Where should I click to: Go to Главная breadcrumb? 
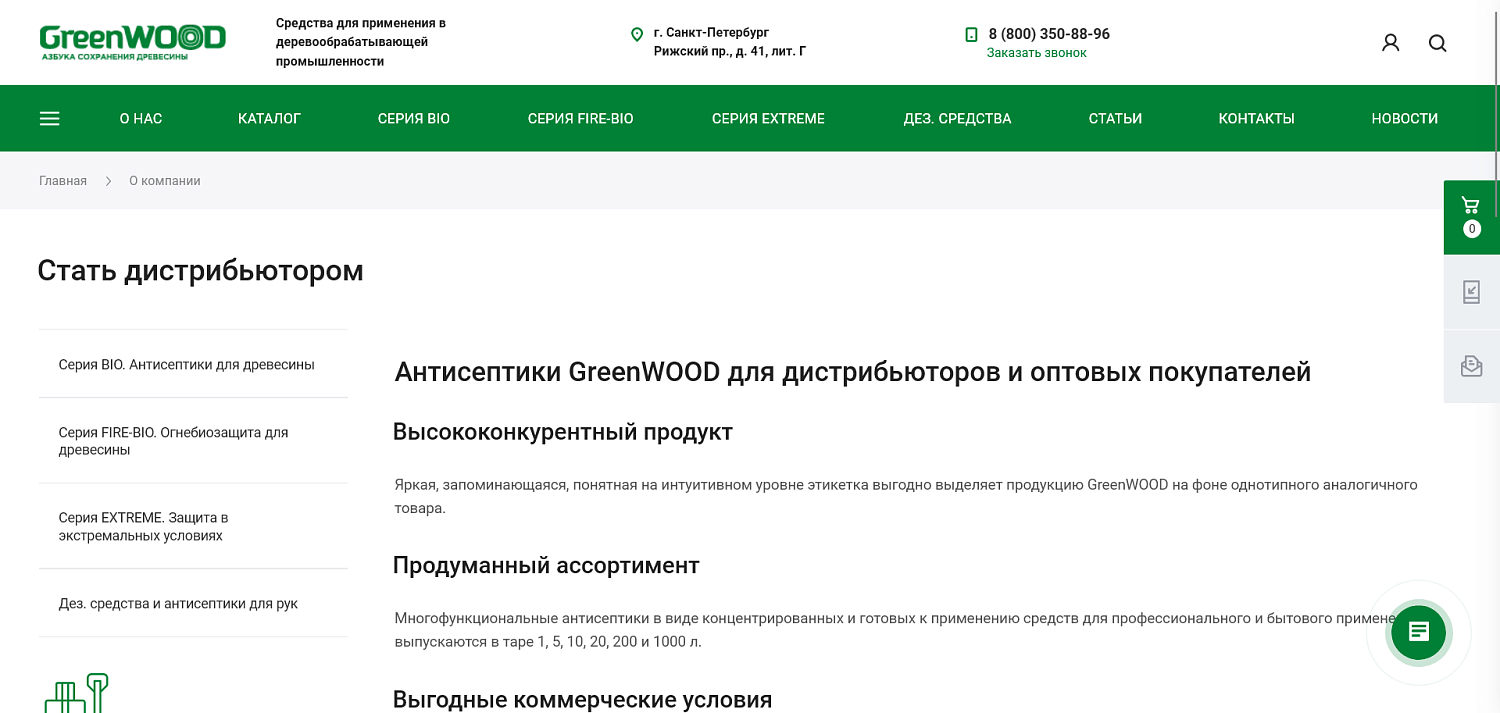(63, 181)
